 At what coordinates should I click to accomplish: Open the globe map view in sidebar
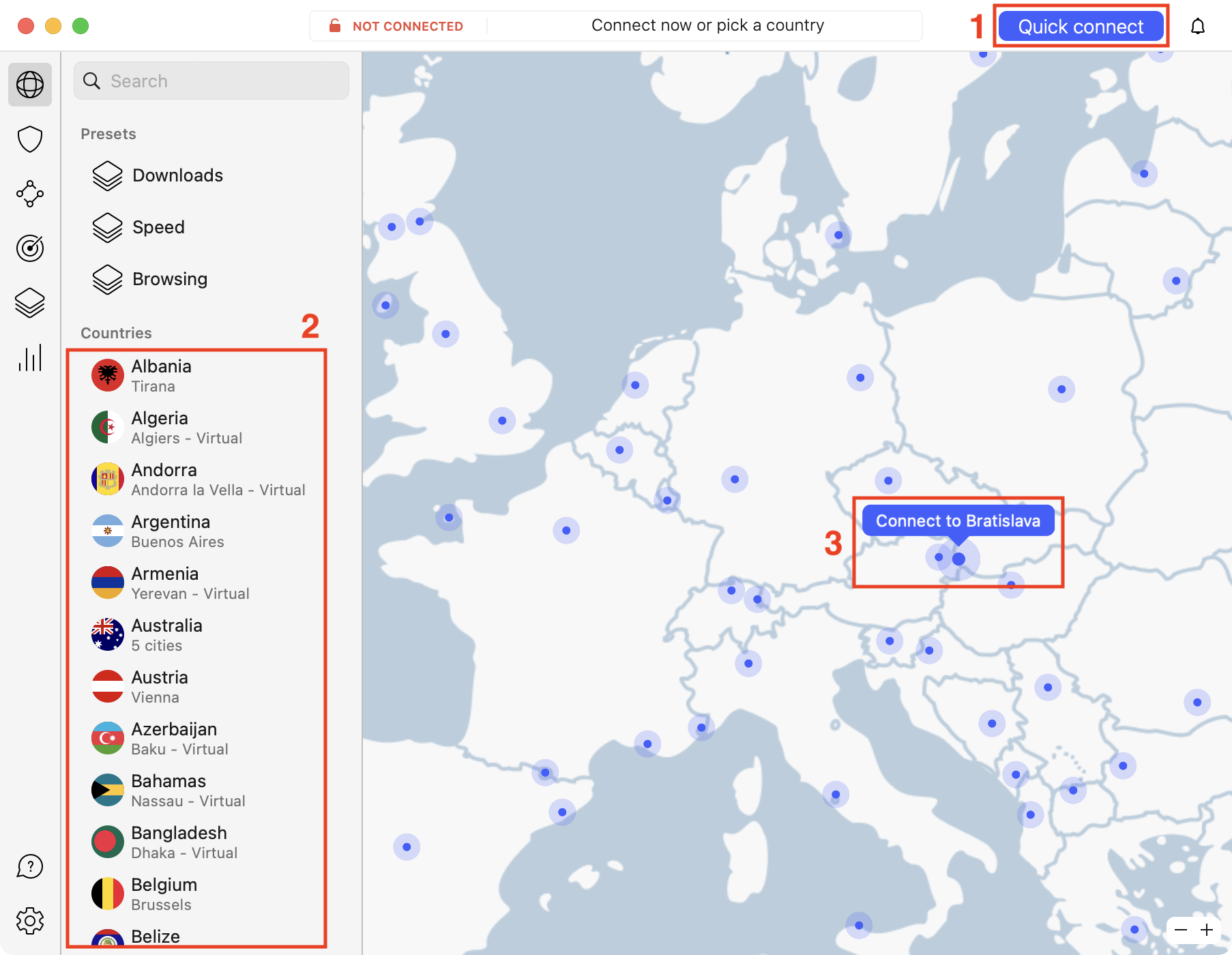pyautogui.click(x=30, y=85)
